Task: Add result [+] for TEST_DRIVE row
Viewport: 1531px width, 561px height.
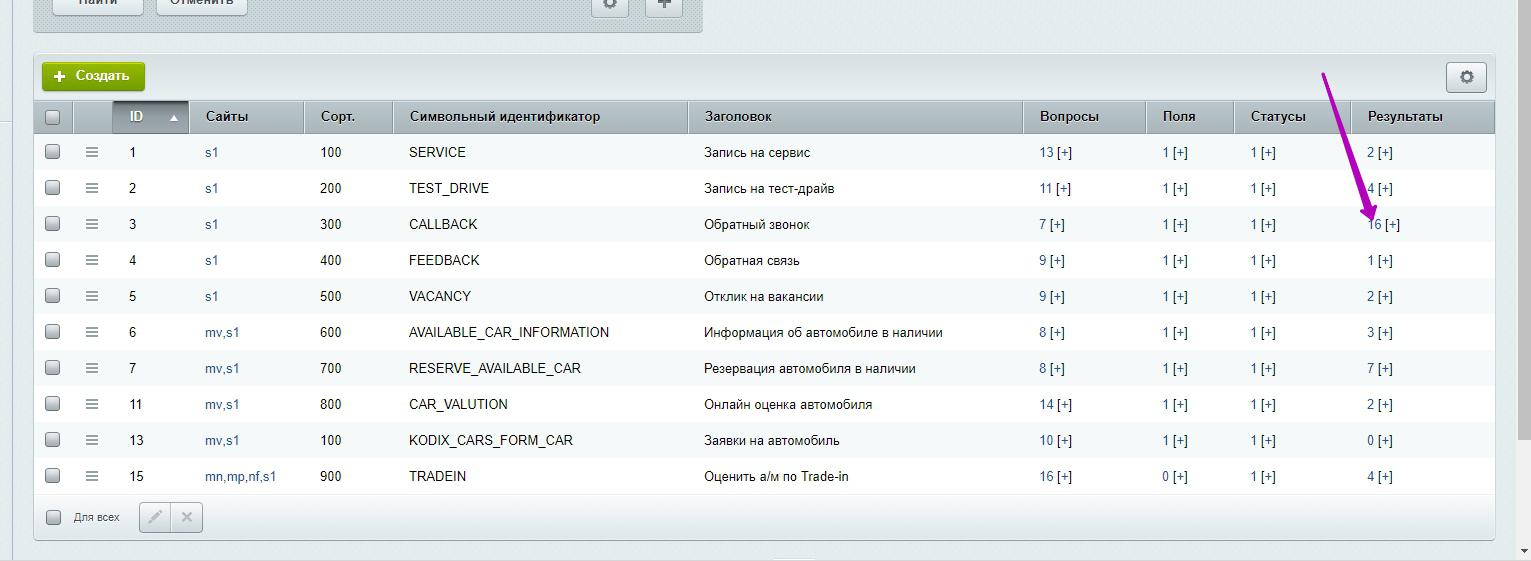Action: tap(1385, 189)
